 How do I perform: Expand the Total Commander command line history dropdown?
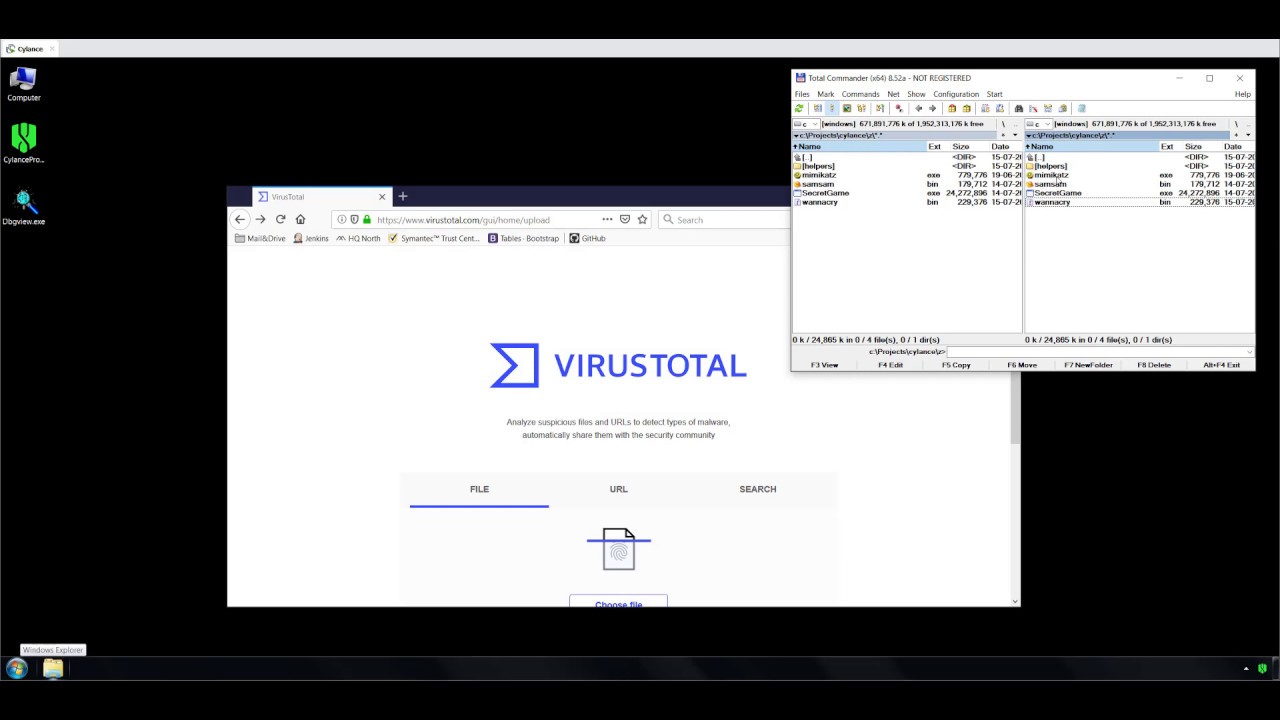(1249, 352)
